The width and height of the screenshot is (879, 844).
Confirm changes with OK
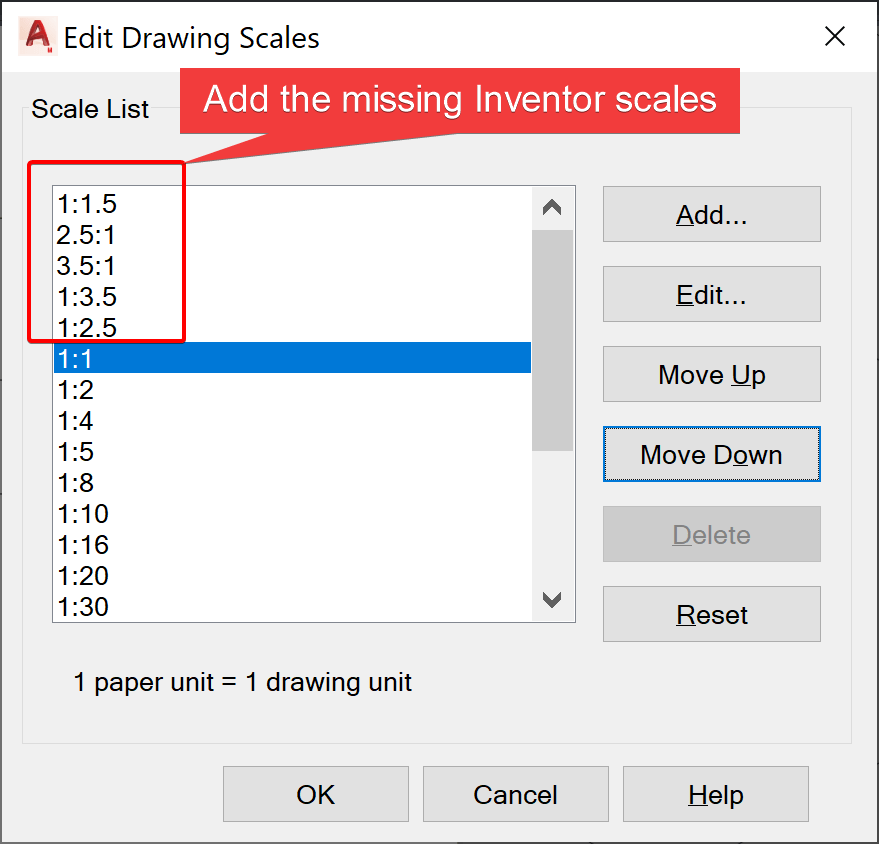[315, 794]
